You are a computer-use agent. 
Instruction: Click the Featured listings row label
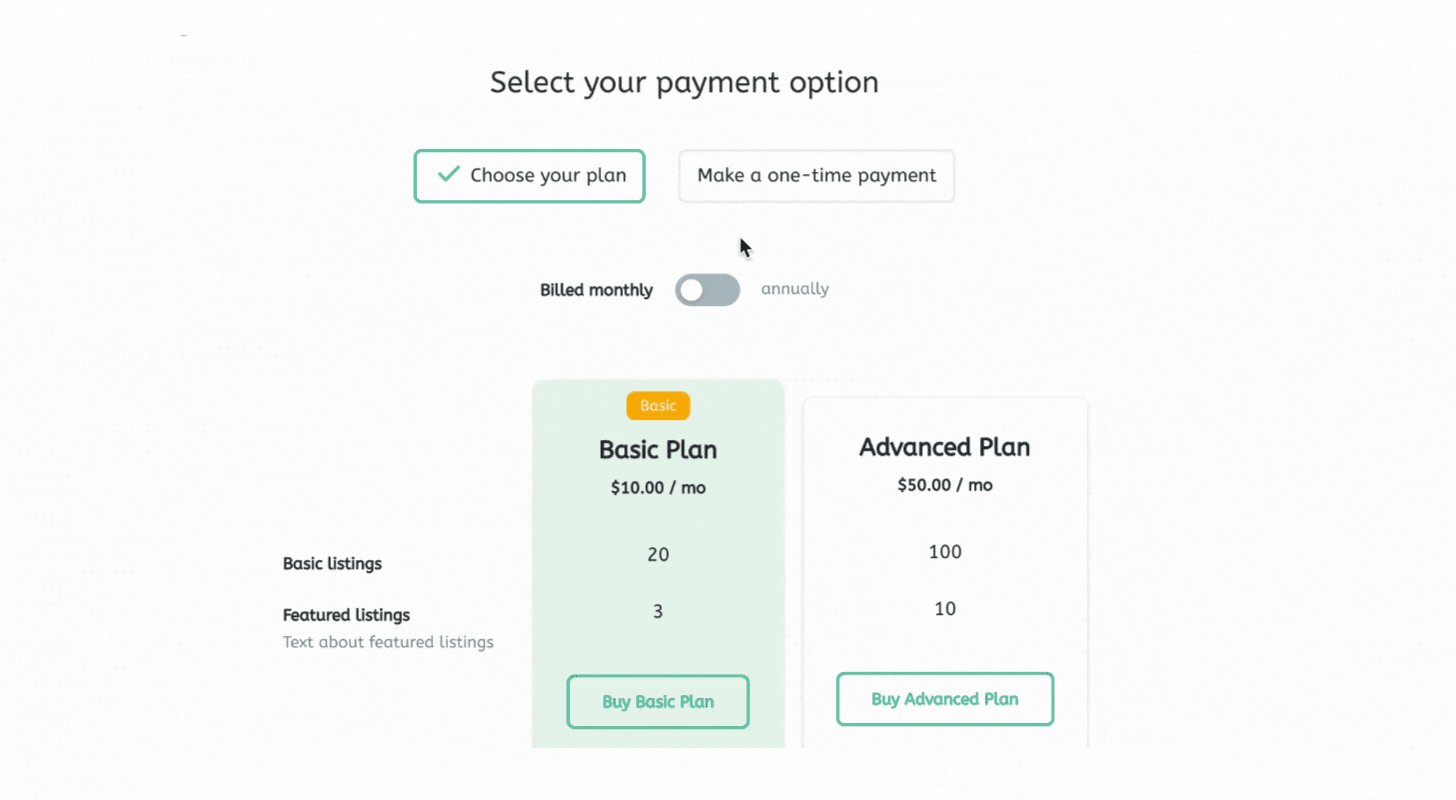pos(346,614)
